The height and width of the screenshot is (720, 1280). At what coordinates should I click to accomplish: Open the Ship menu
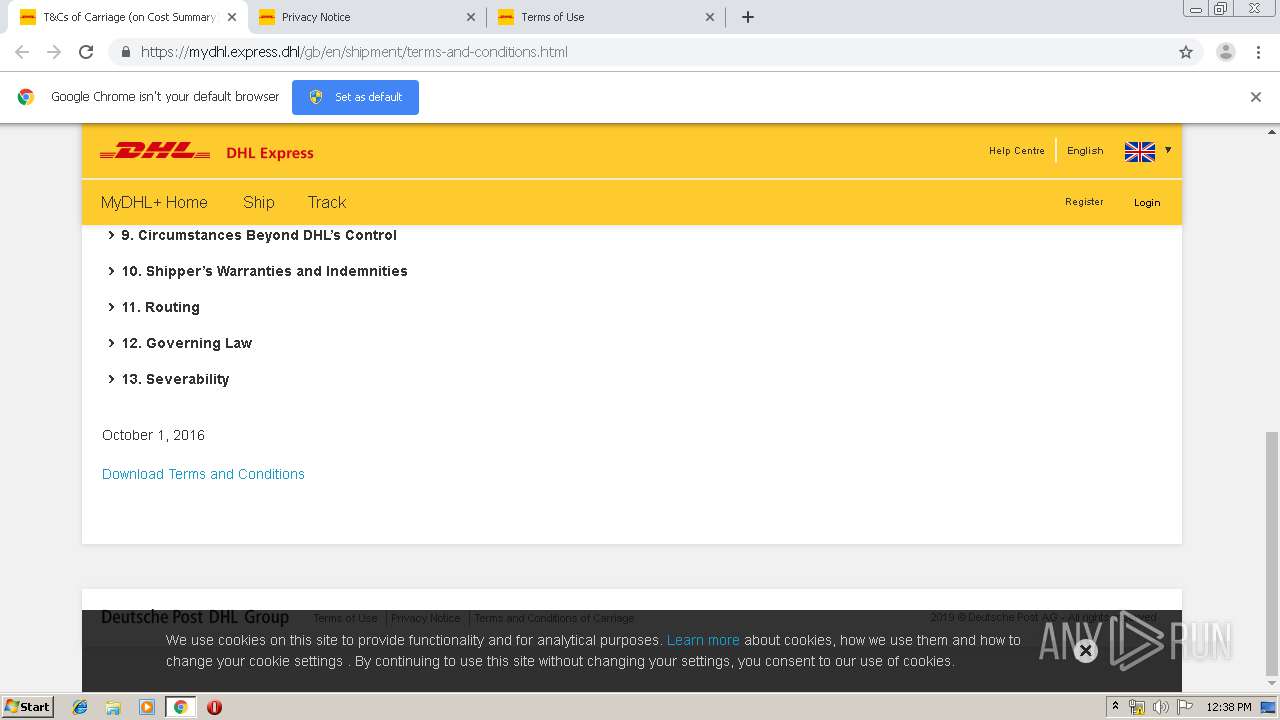click(x=258, y=202)
